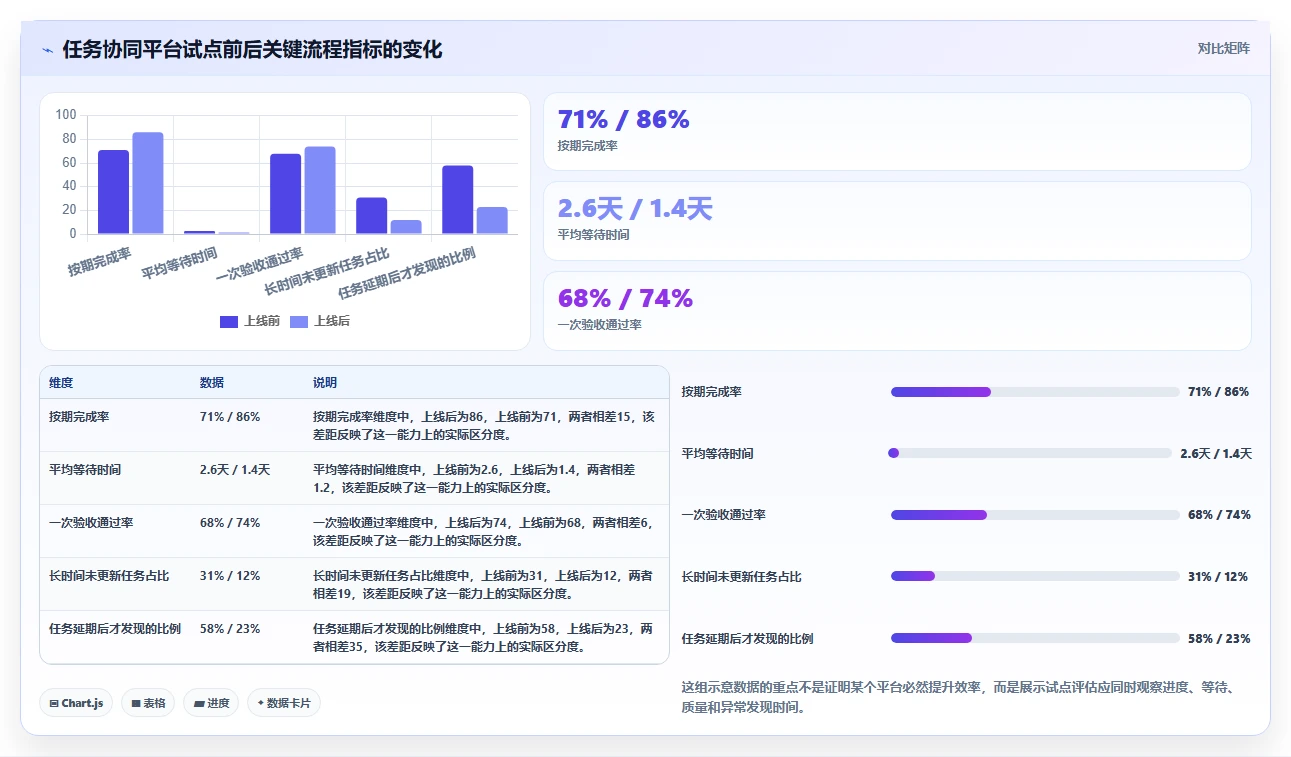This screenshot has height=757, width=1291.
Task: Click the 上线前 bar for 任务延期后才发现的比例
Action: (x=458, y=200)
